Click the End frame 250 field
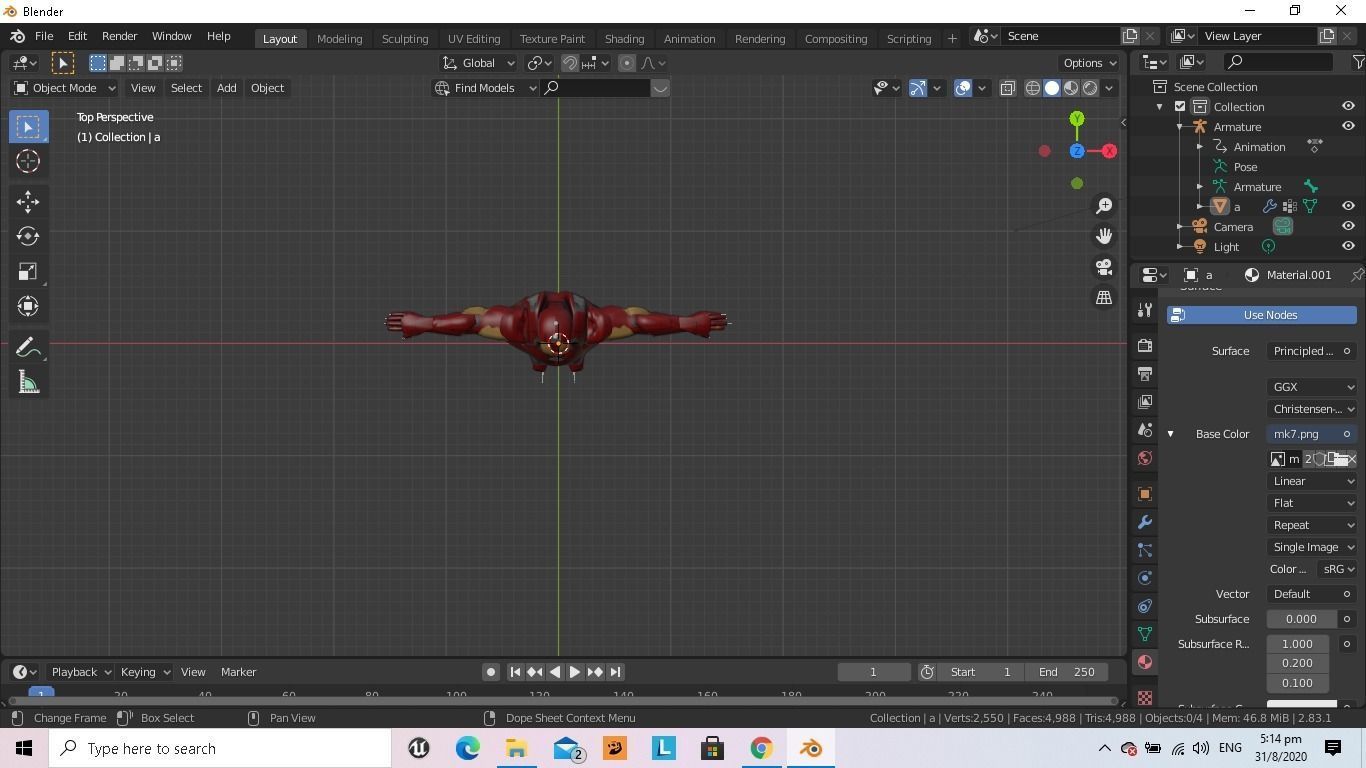 click(x=1067, y=672)
